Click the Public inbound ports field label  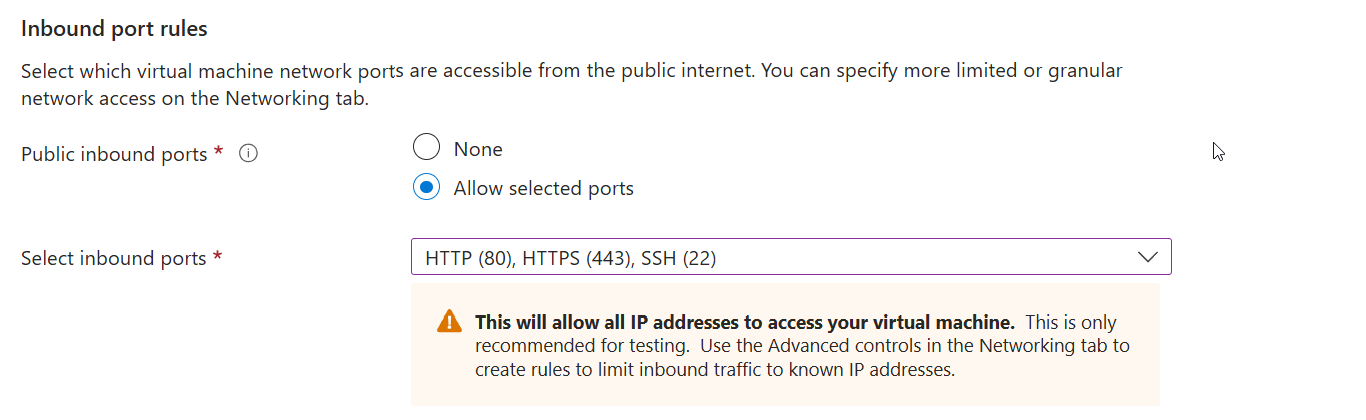click(115, 154)
